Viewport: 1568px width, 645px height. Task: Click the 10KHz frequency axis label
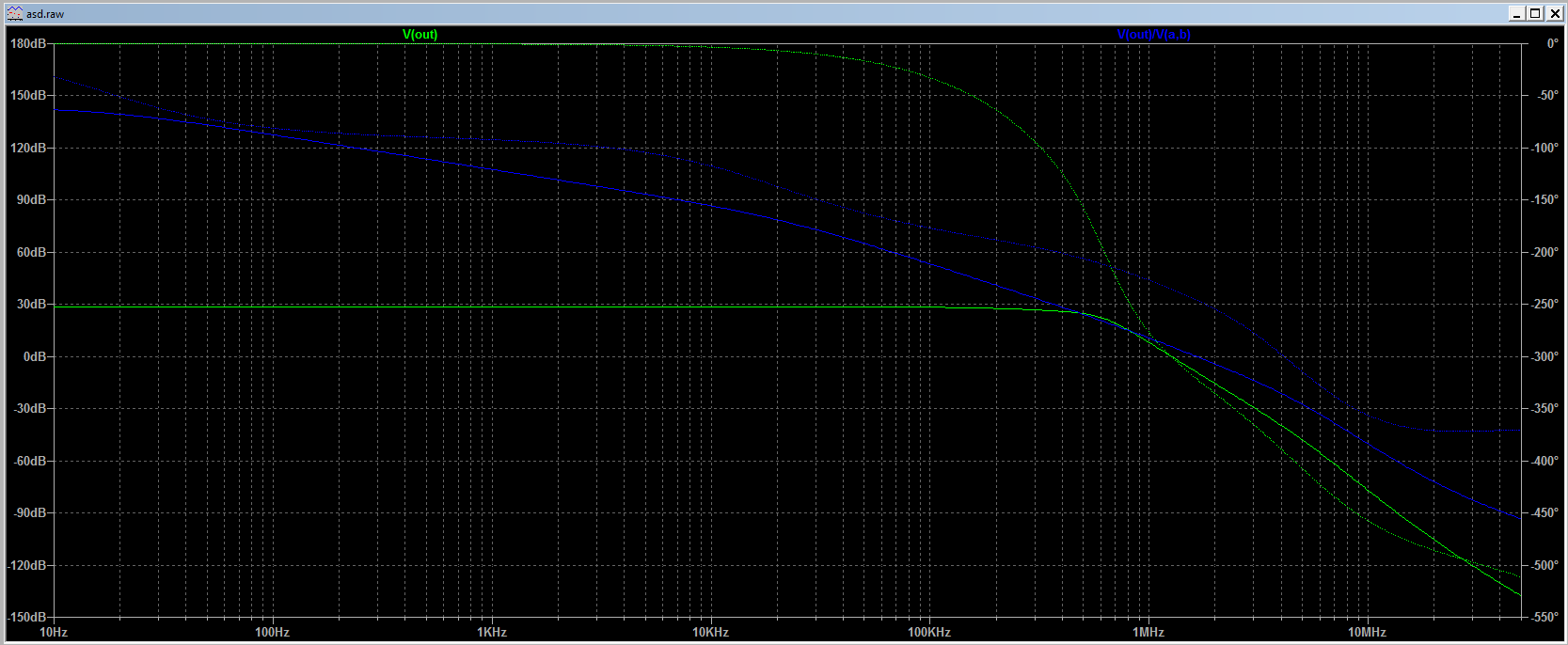[710, 633]
